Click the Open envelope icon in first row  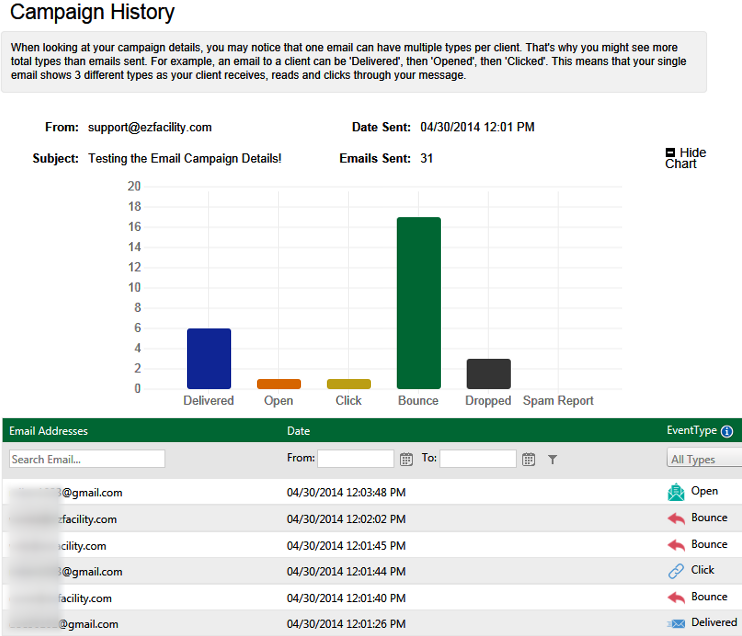(677, 492)
